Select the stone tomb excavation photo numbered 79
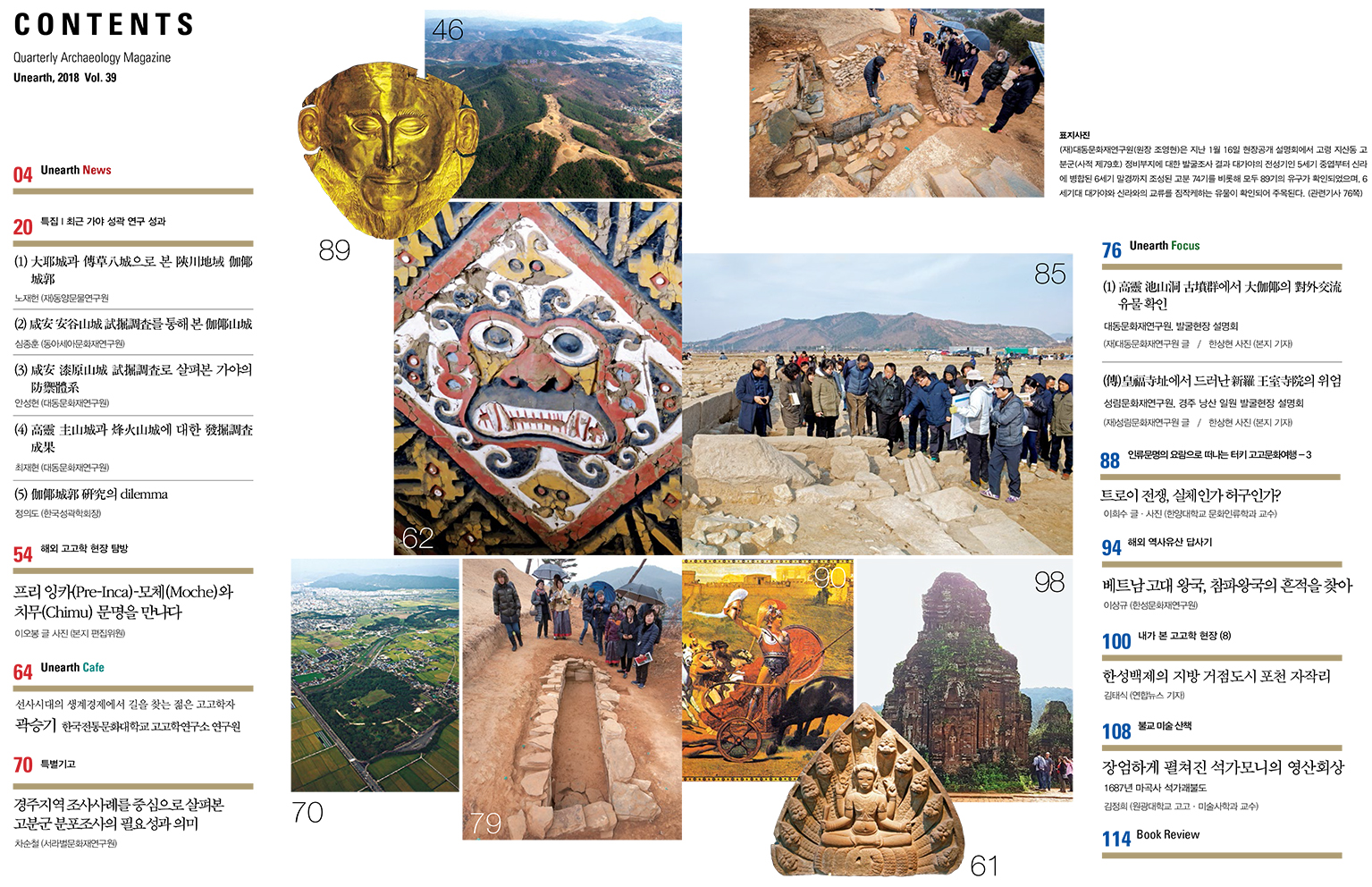The image size is (1372, 887). click(572, 699)
